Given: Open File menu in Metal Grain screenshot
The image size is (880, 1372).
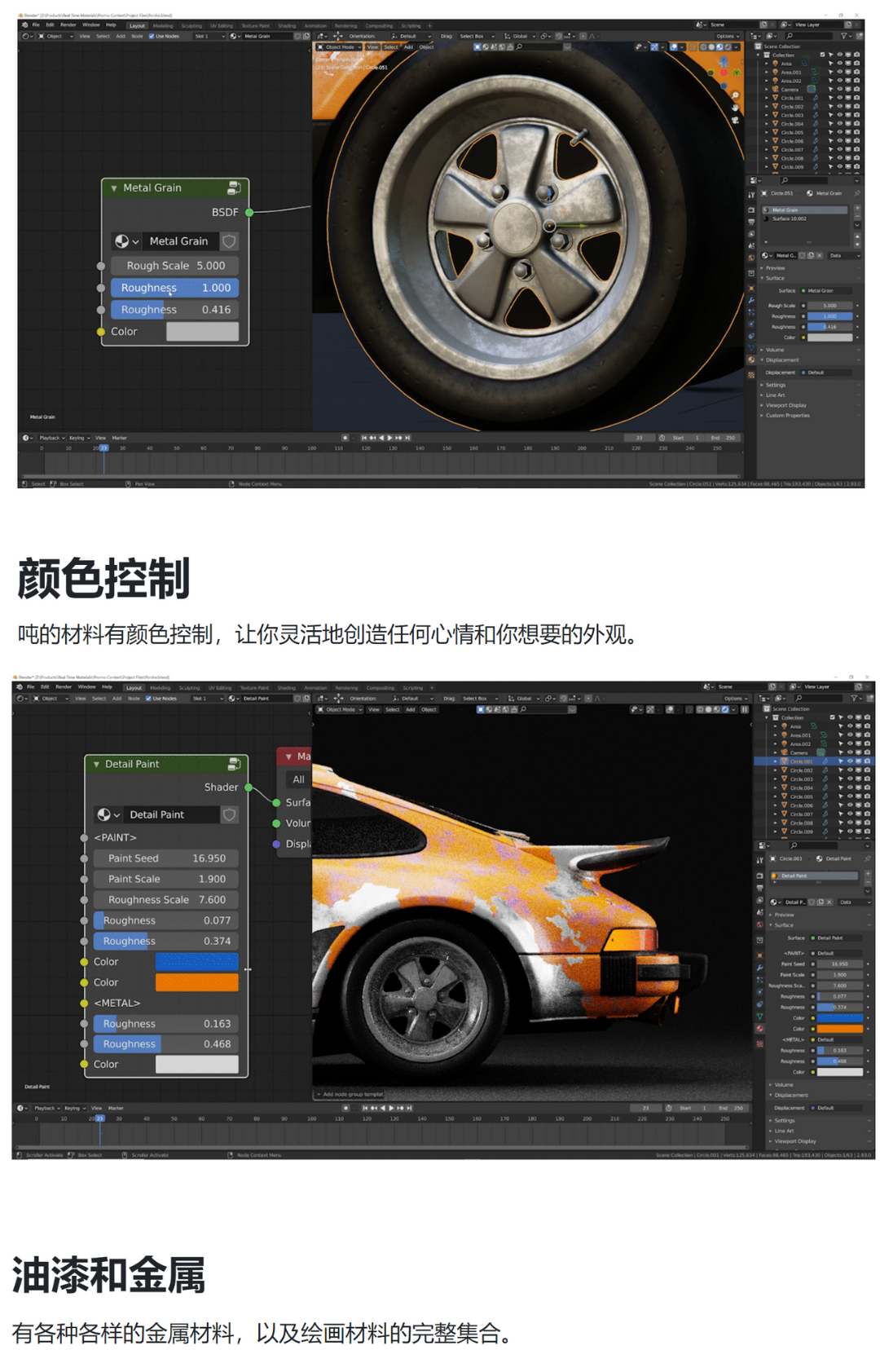Looking at the screenshot, I should pos(36,24).
